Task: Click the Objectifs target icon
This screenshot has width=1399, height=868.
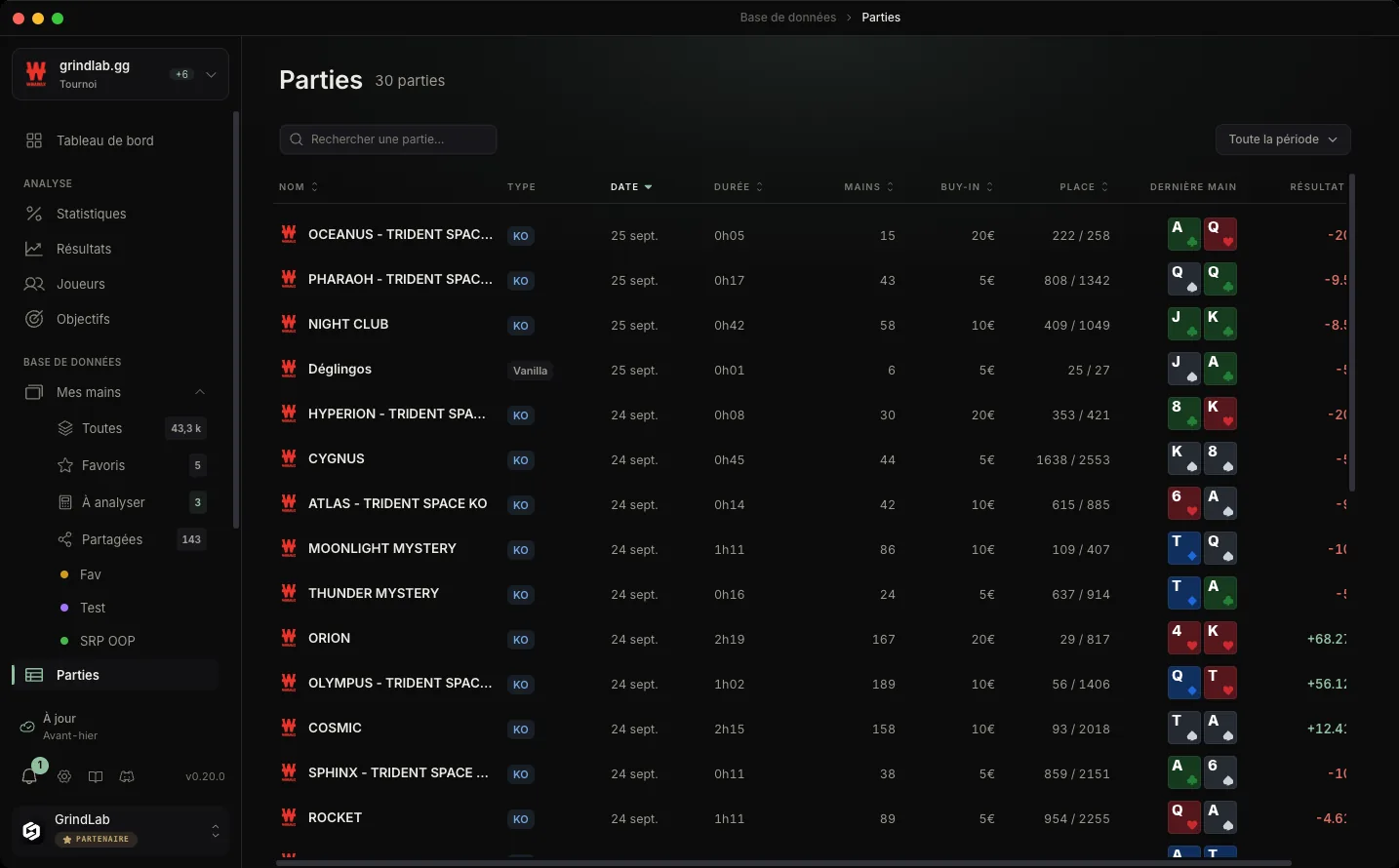Action: coord(34,319)
